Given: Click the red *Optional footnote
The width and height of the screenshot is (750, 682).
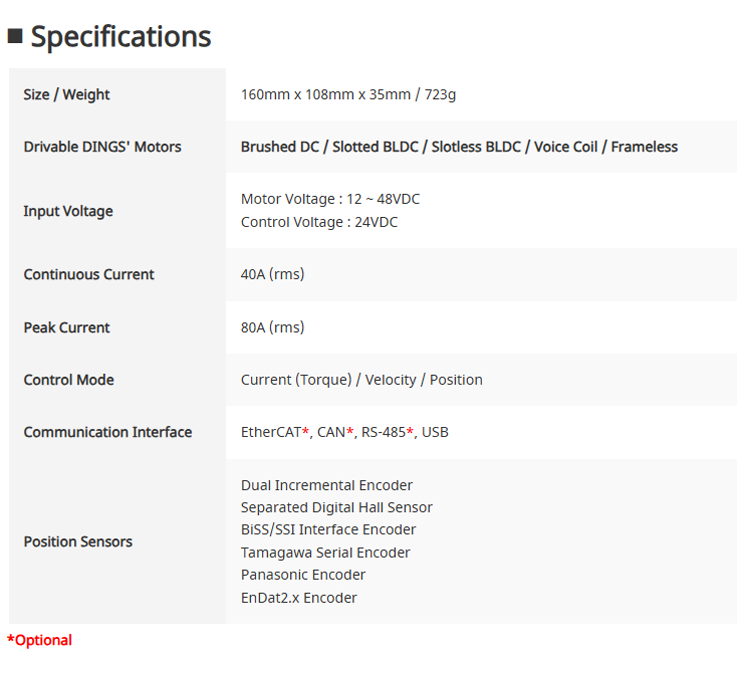Looking at the screenshot, I should (x=40, y=640).
